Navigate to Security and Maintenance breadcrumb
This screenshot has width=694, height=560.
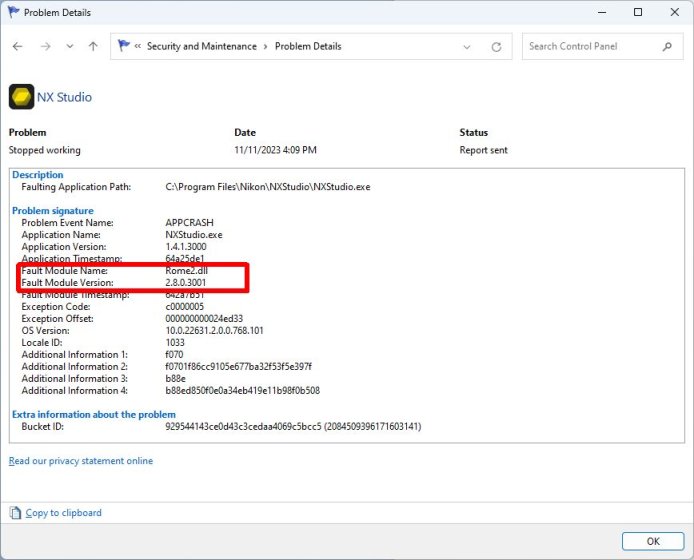[201, 46]
